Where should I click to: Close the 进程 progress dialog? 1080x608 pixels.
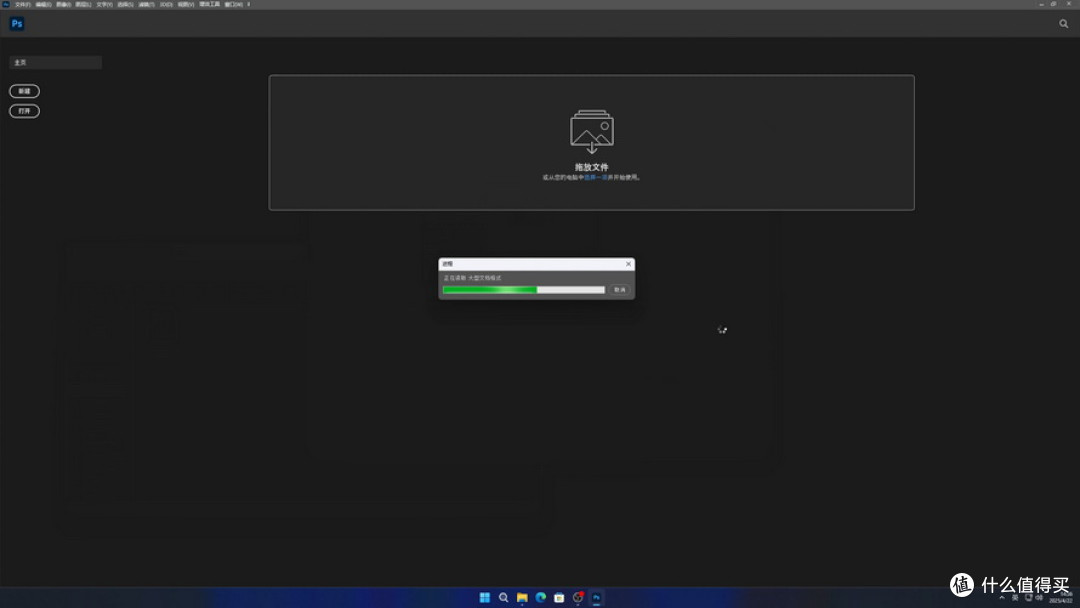[x=628, y=264]
